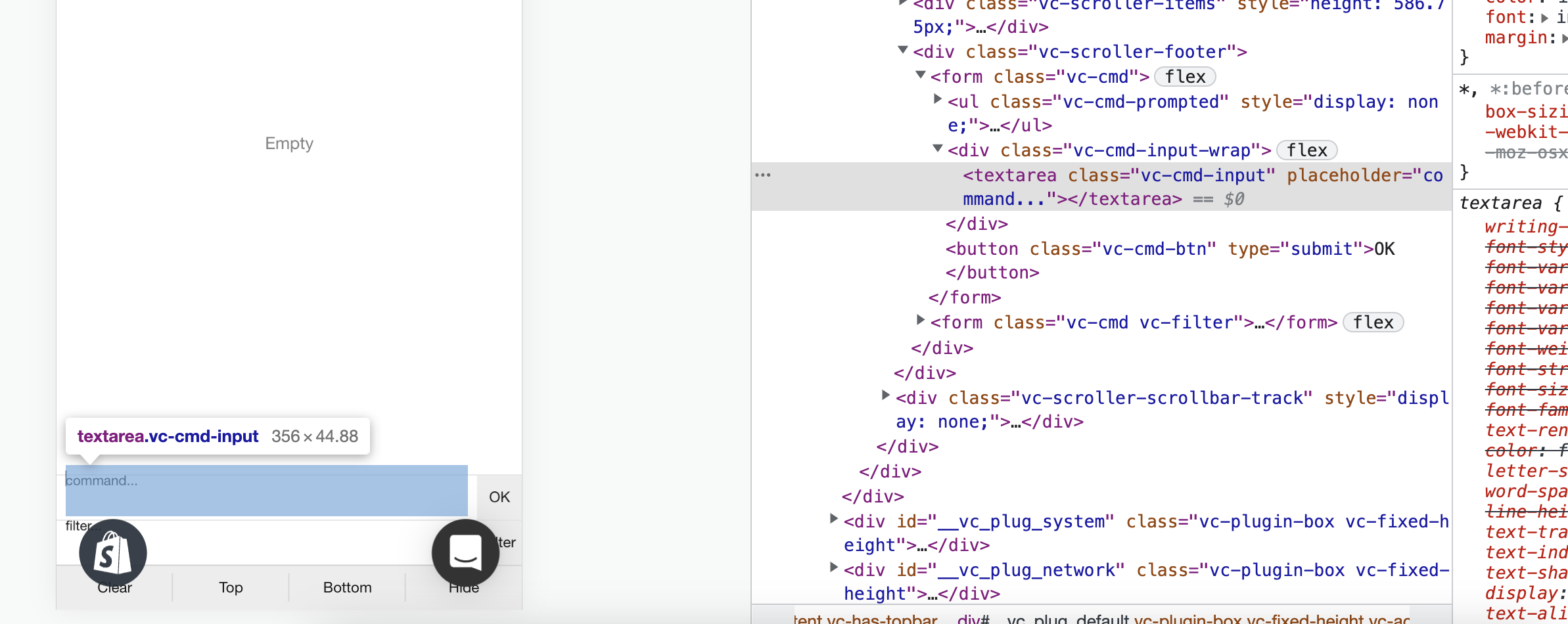Expand the ul.vc-cmd-prompted element

936,99
